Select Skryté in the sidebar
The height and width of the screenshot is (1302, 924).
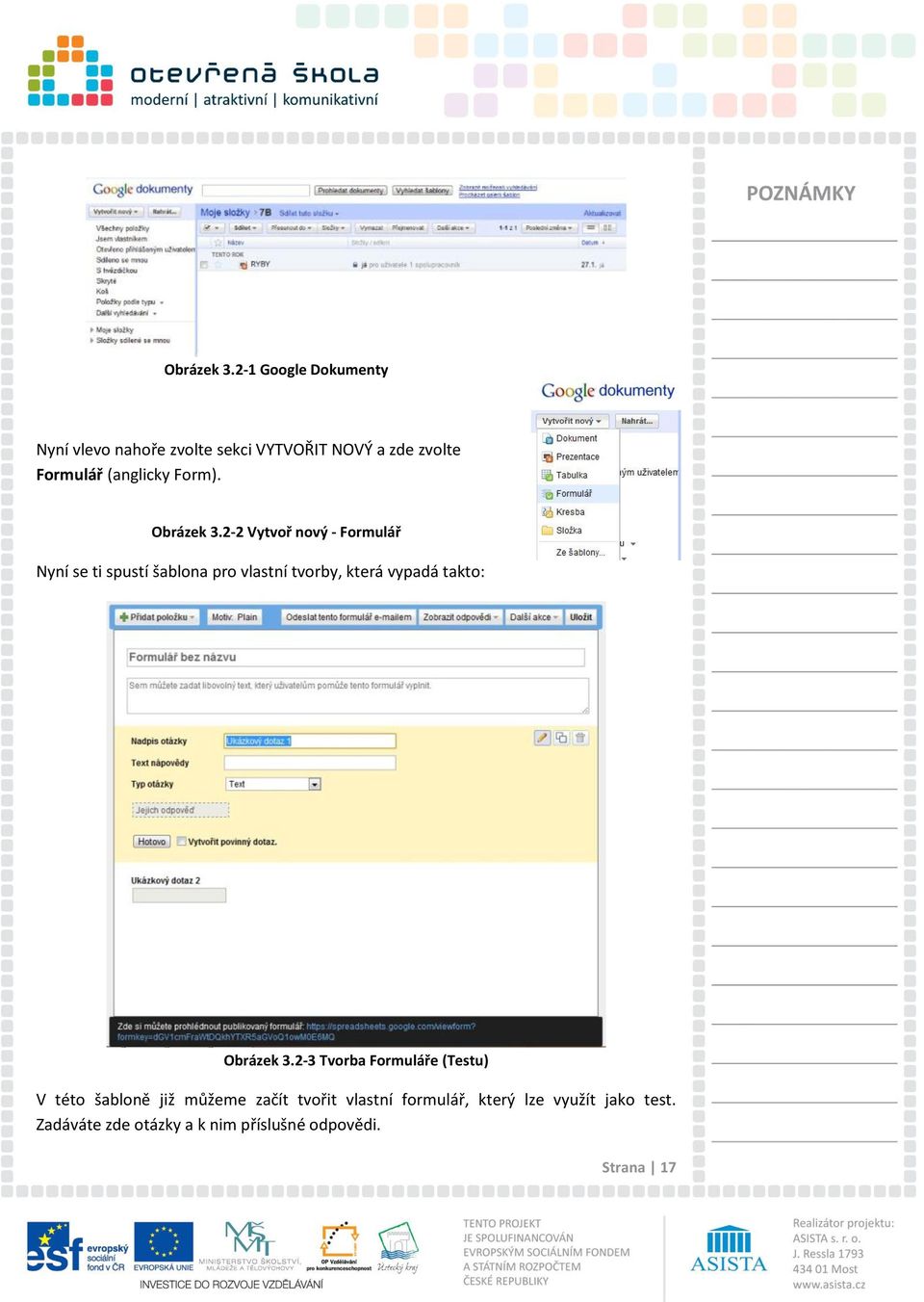(106, 281)
